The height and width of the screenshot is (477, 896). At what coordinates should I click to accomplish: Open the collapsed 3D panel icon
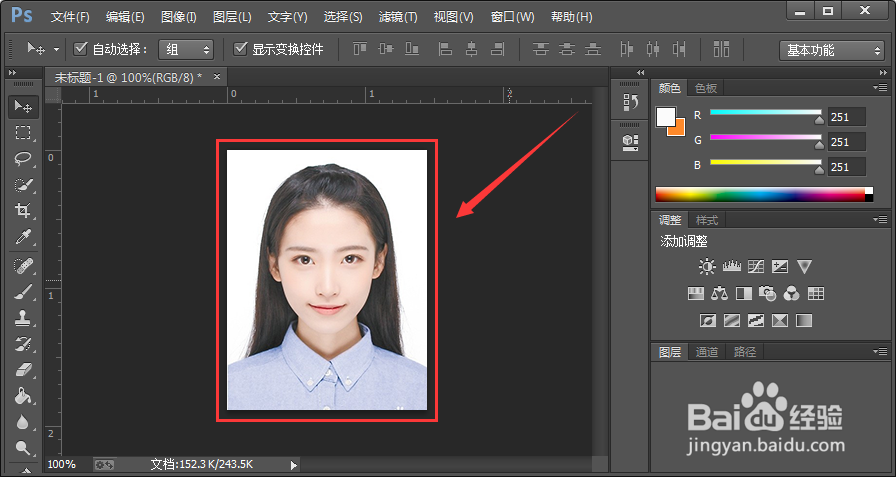[x=631, y=142]
